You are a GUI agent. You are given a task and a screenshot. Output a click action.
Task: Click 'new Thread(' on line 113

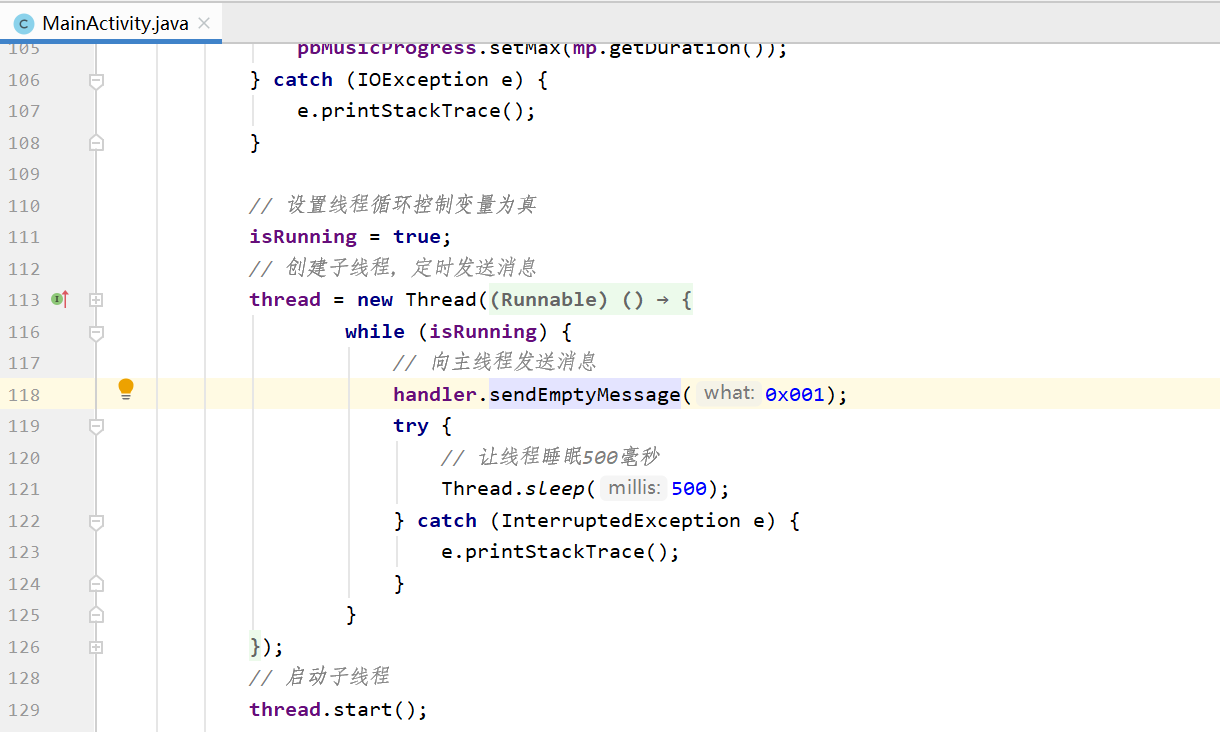pos(423,300)
